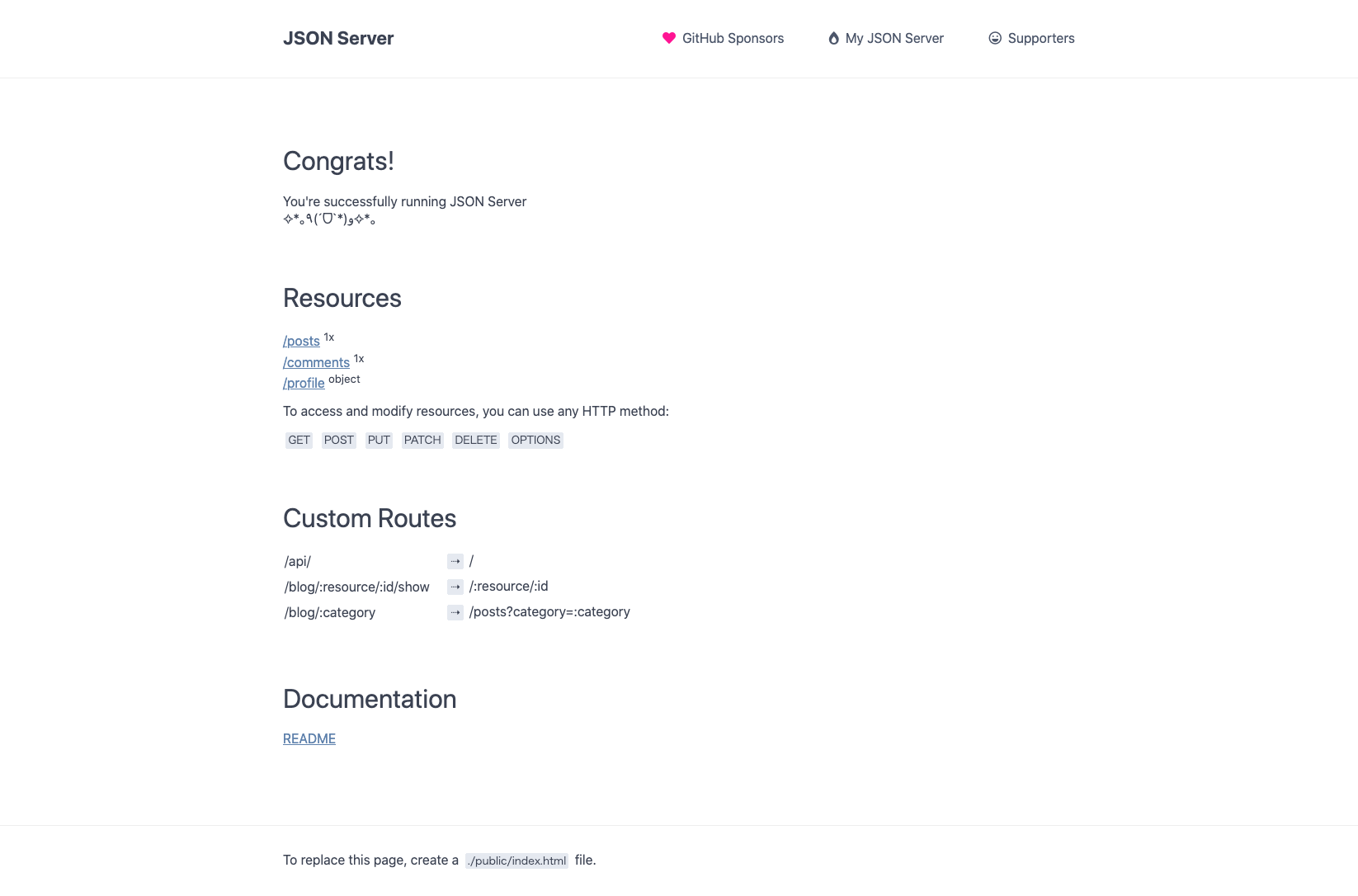
Task: Click the 1x count beside /posts
Action: pyautogui.click(x=329, y=337)
